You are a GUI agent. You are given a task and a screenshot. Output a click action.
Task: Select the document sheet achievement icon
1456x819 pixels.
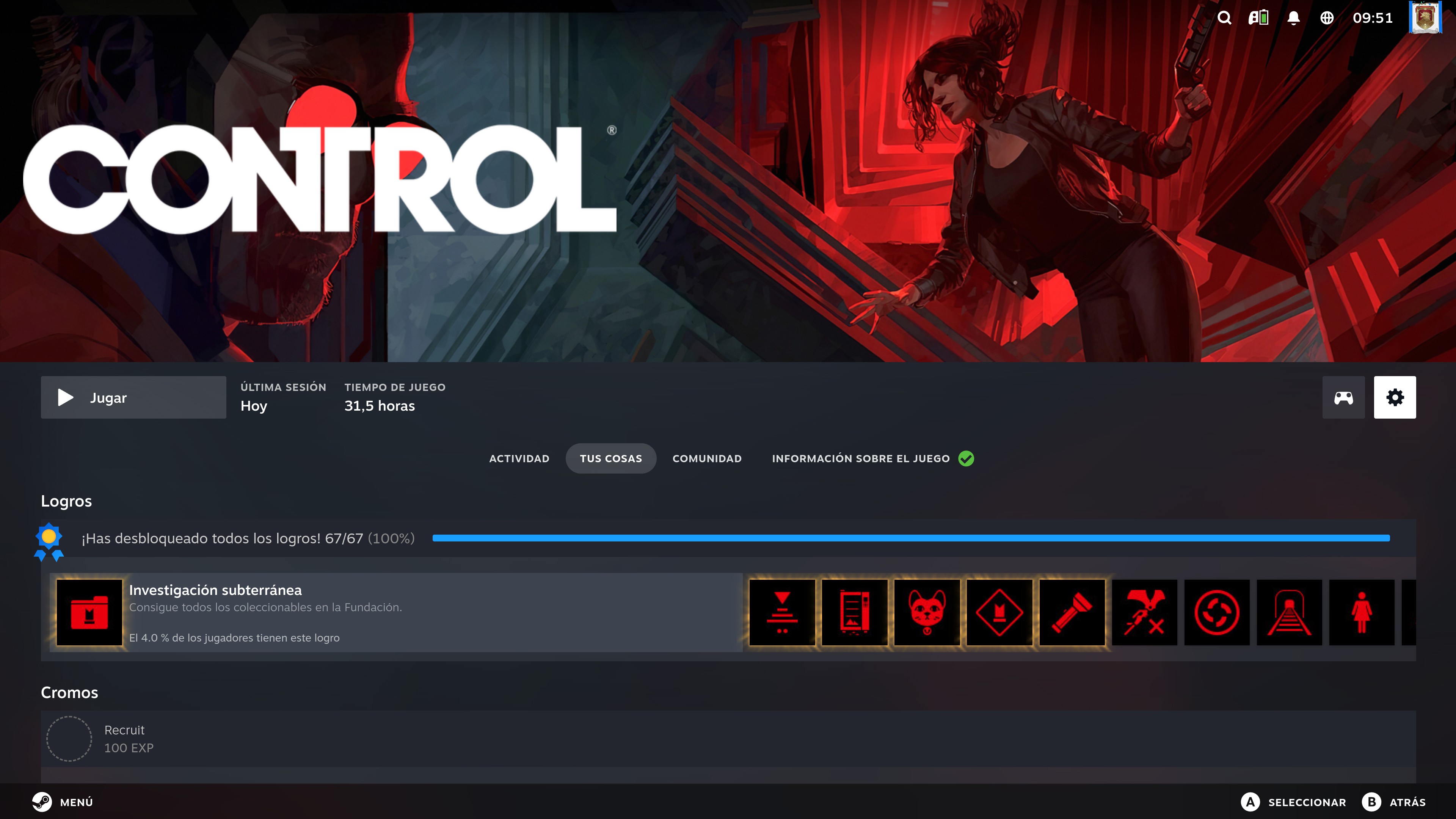click(855, 613)
